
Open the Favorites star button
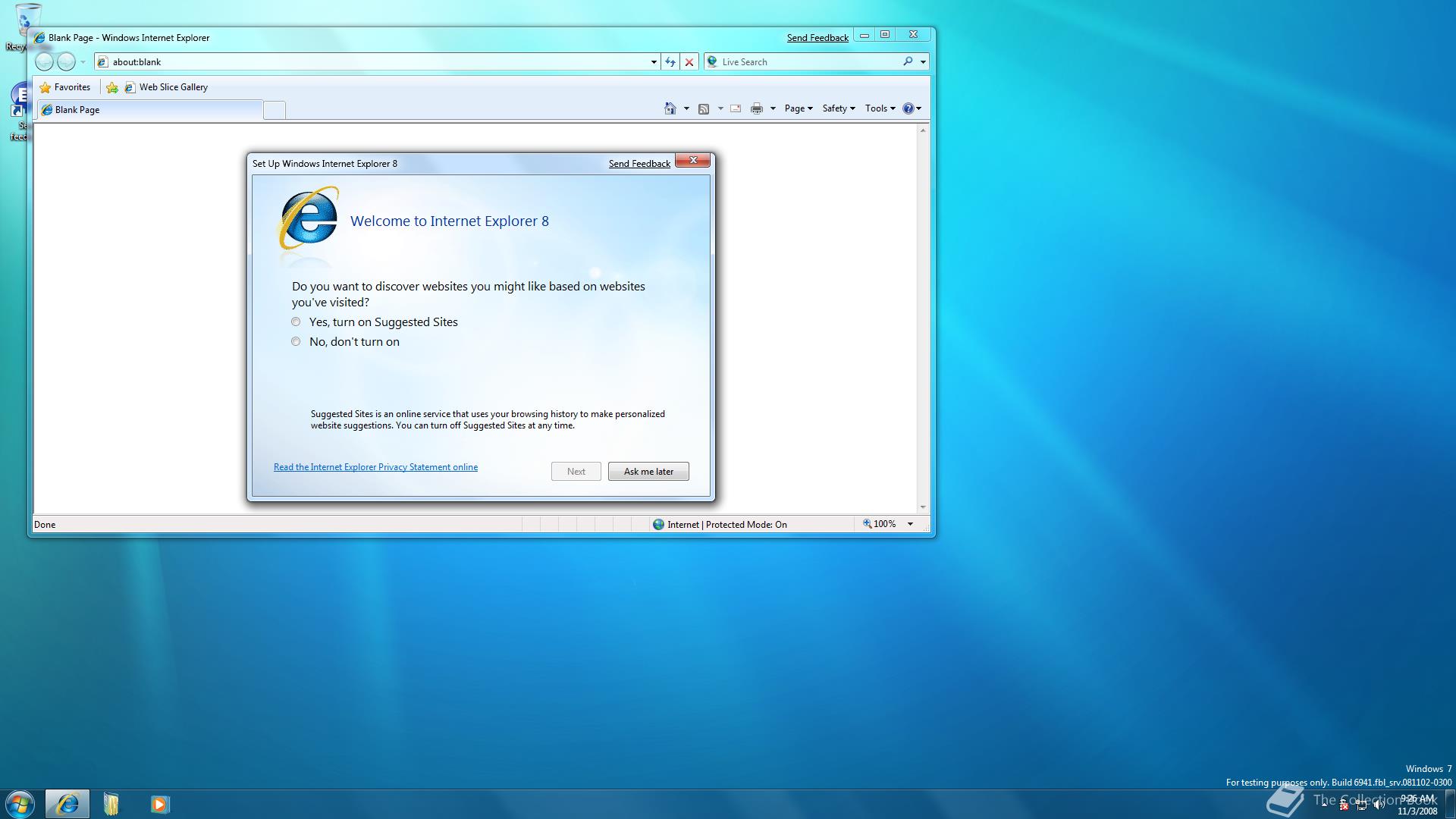pos(65,87)
